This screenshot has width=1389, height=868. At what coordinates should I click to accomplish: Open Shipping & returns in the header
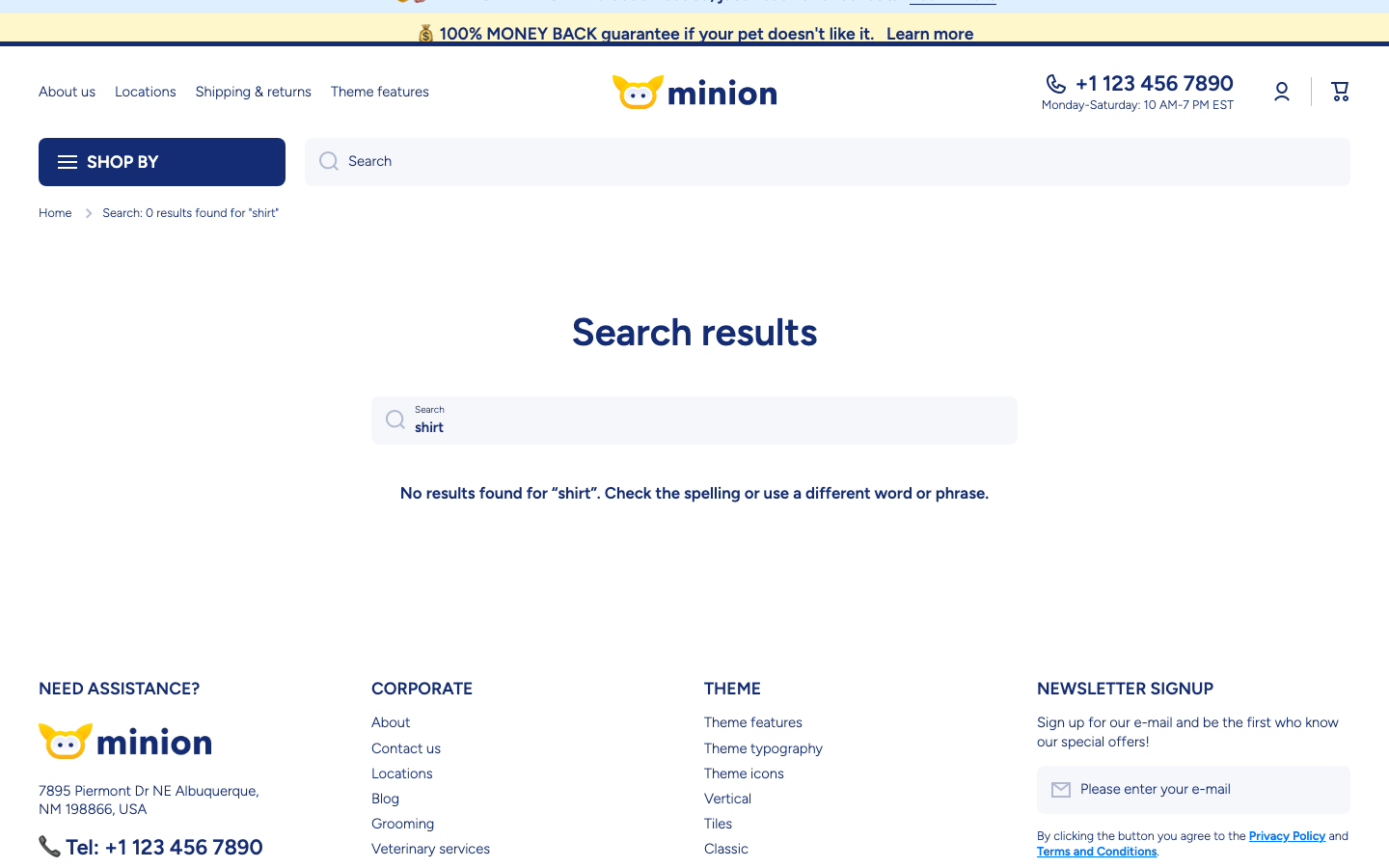tap(254, 92)
